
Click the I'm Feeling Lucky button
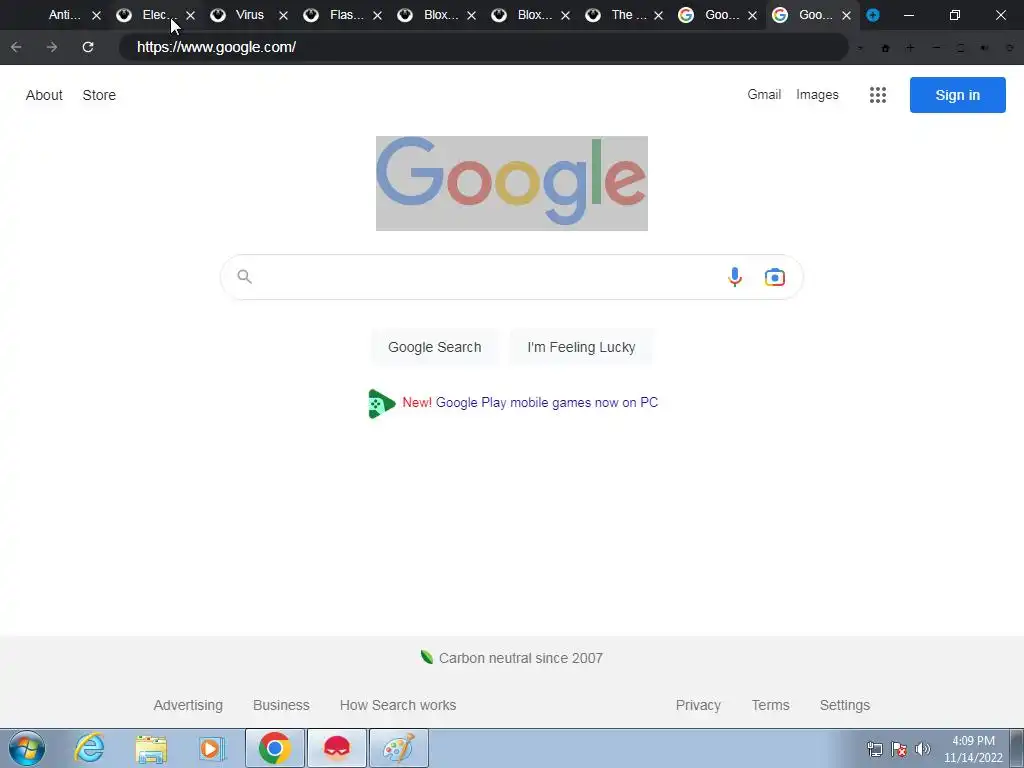(x=581, y=347)
